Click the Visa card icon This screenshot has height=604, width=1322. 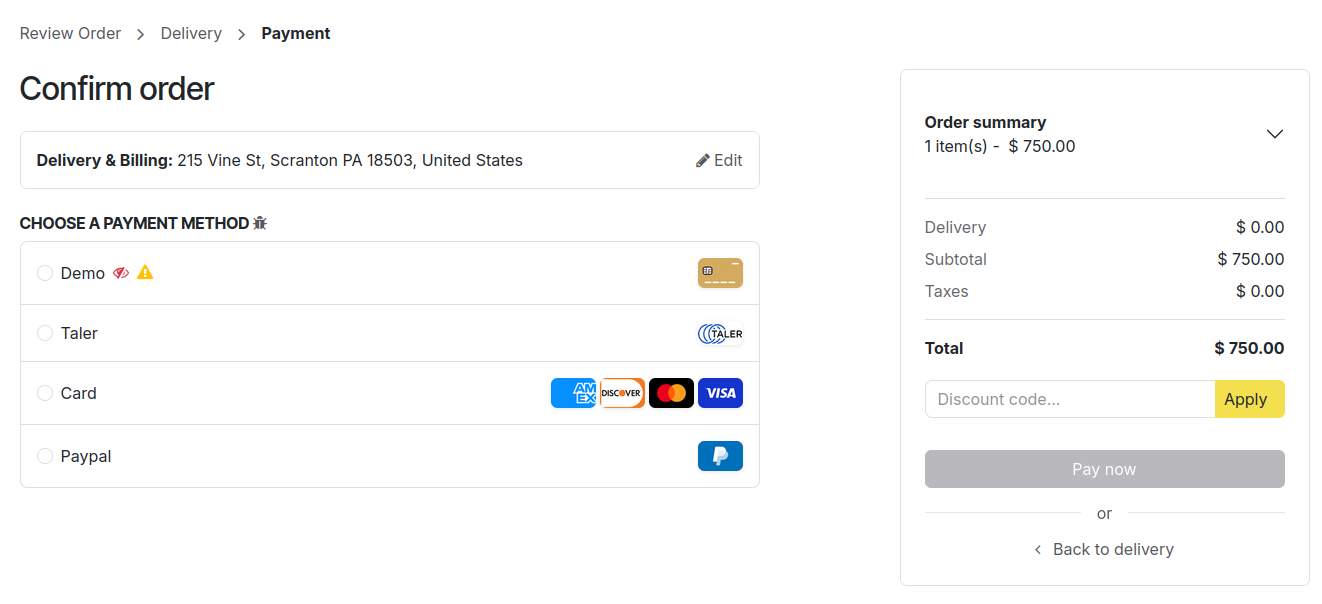click(x=720, y=393)
